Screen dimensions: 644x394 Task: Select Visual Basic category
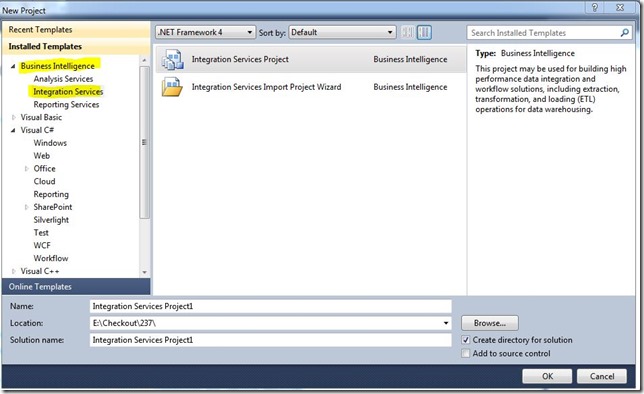point(41,118)
